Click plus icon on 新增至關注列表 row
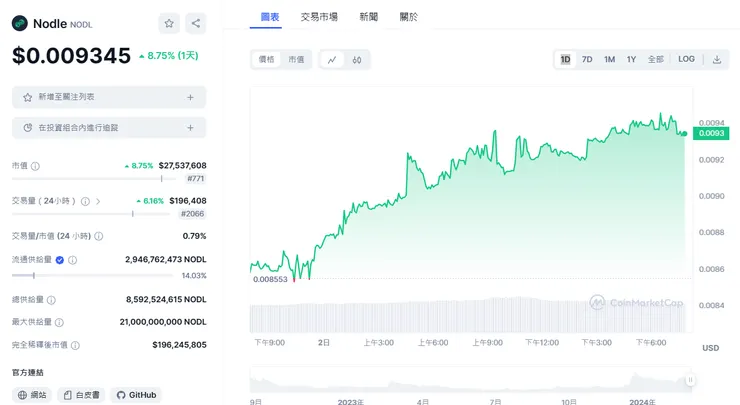Image resolution: width=740 pixels, height=405 pixels. tap(190, 97)
